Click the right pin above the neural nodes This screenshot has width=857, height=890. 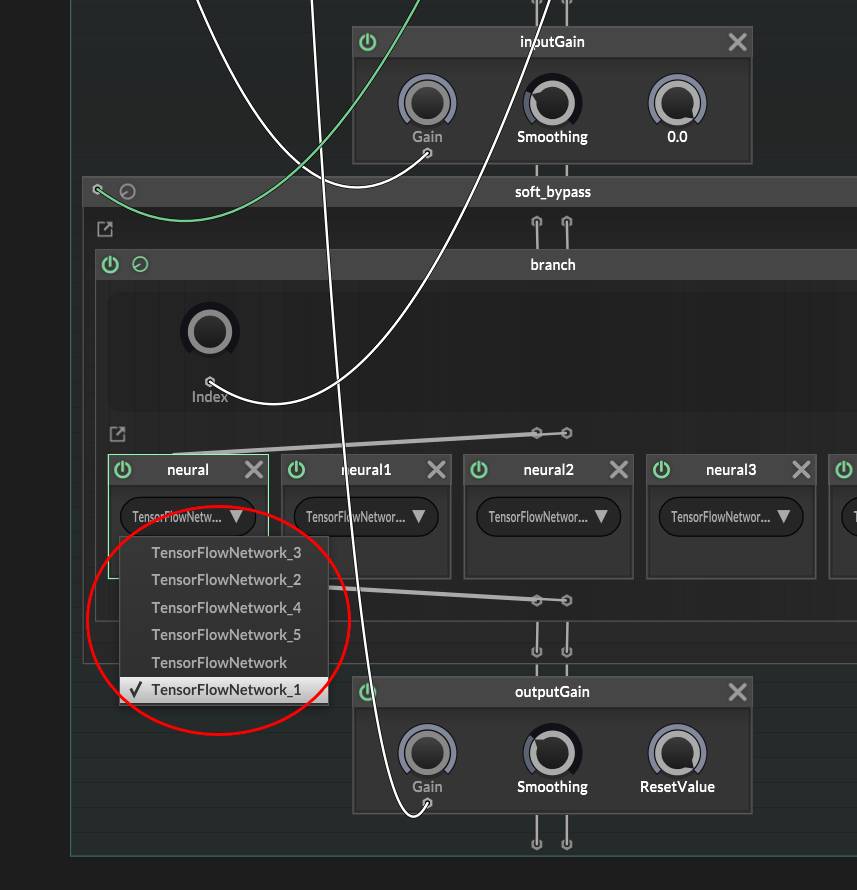pyautogui.click(x=566, y=433)
